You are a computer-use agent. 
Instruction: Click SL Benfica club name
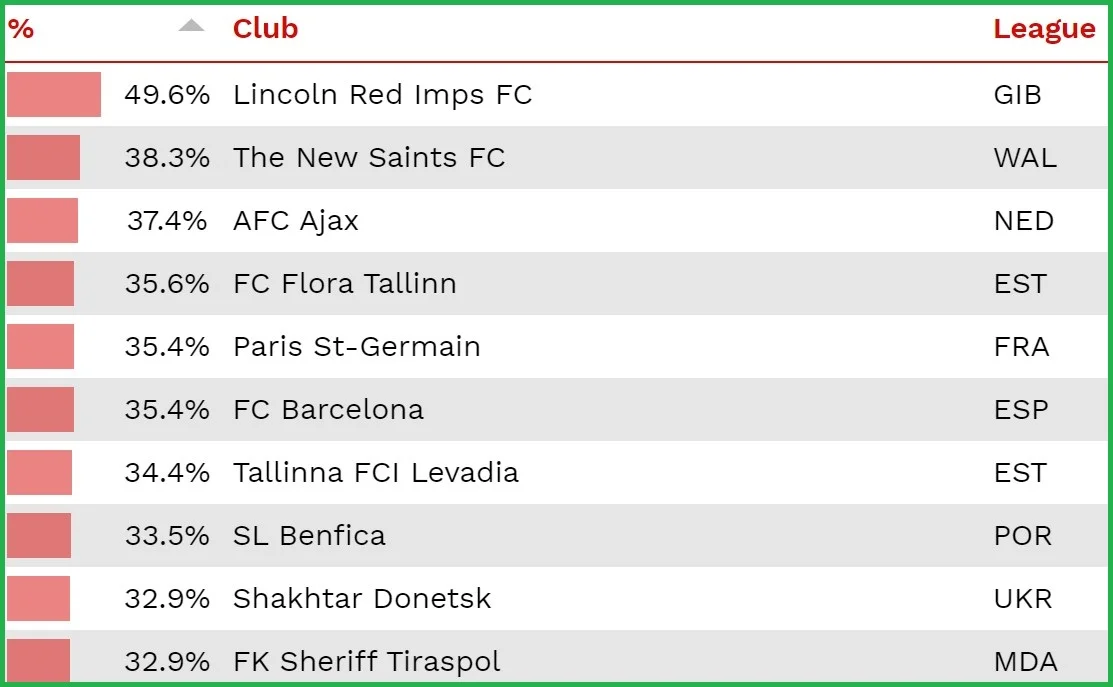pos(309,536)
